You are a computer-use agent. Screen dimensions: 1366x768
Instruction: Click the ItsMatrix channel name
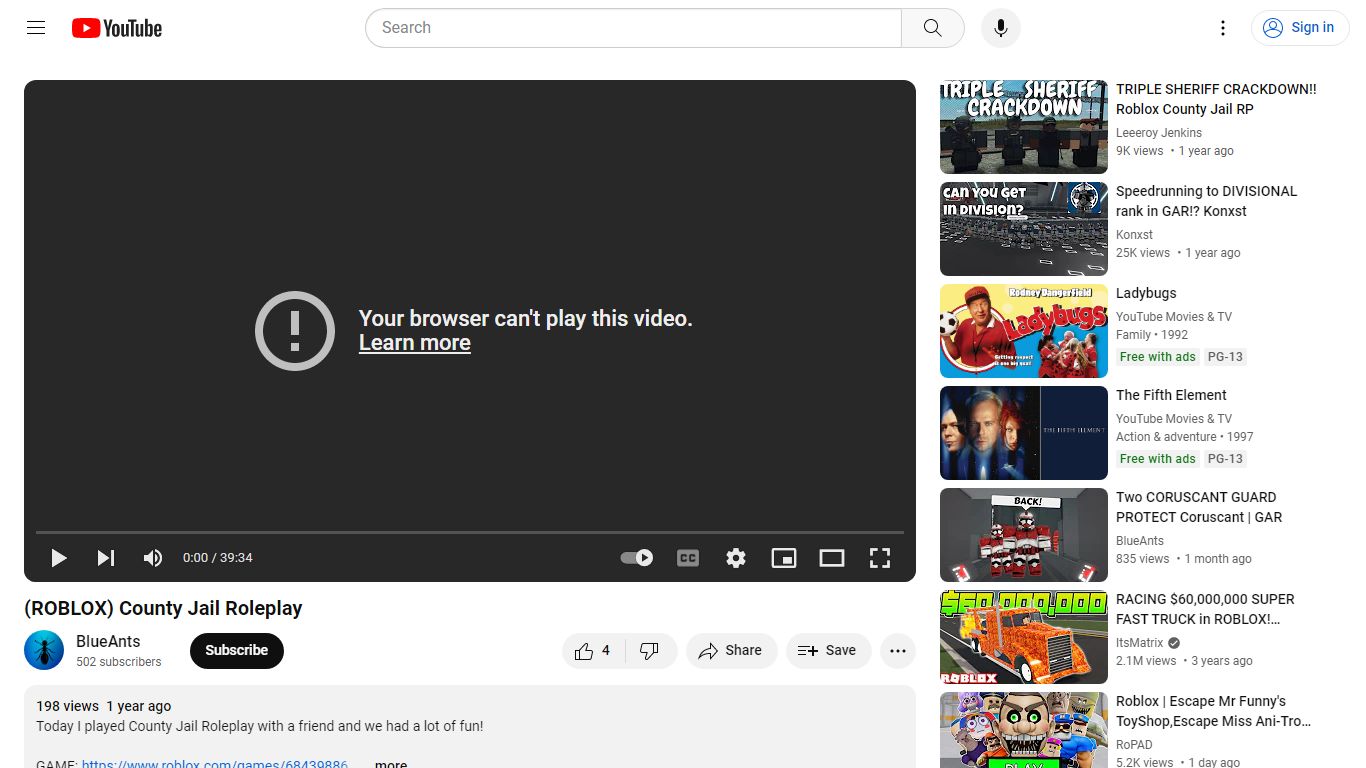point(1140,643)
